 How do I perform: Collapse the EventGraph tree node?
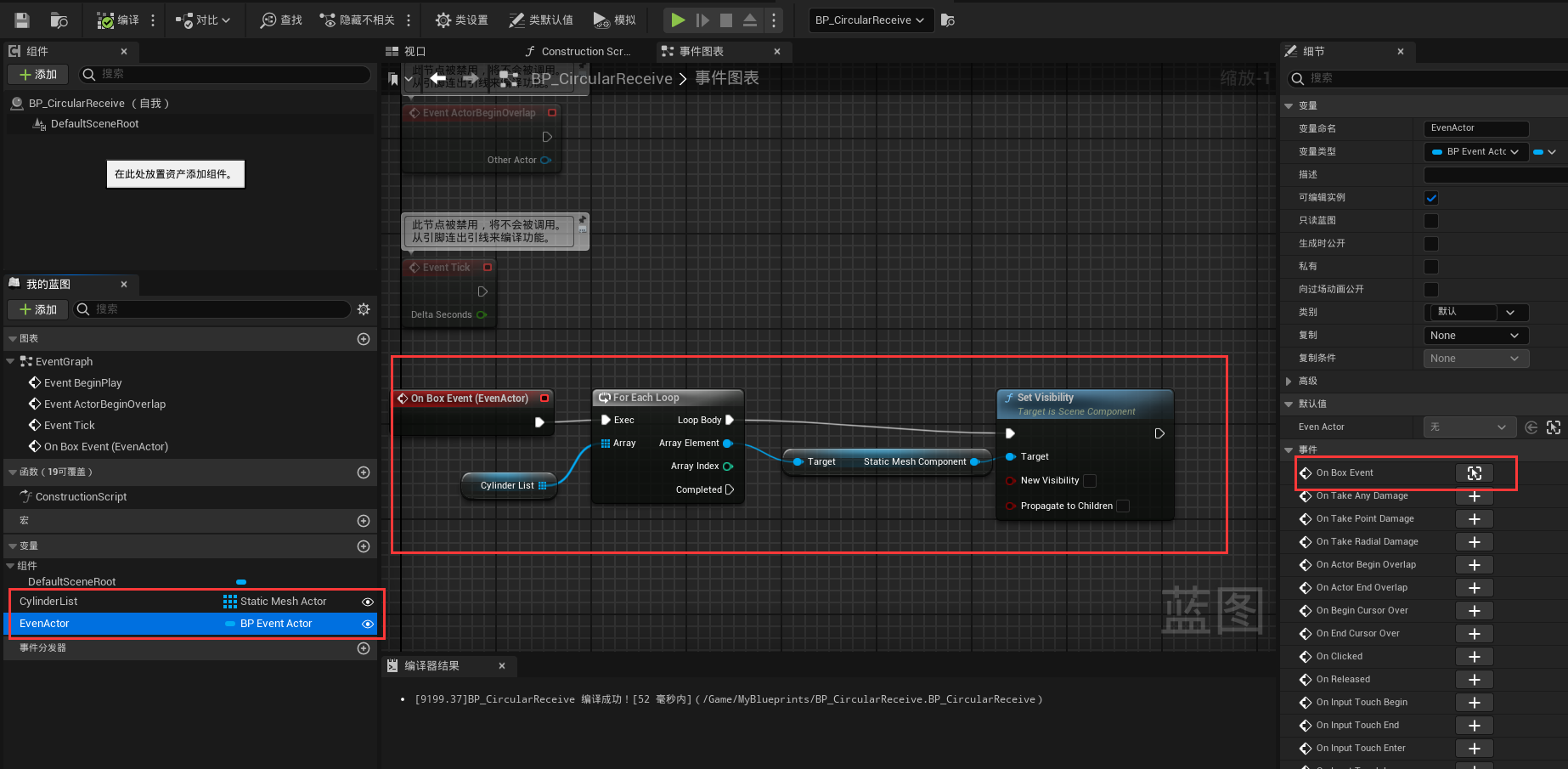click(x=11, y=362)
